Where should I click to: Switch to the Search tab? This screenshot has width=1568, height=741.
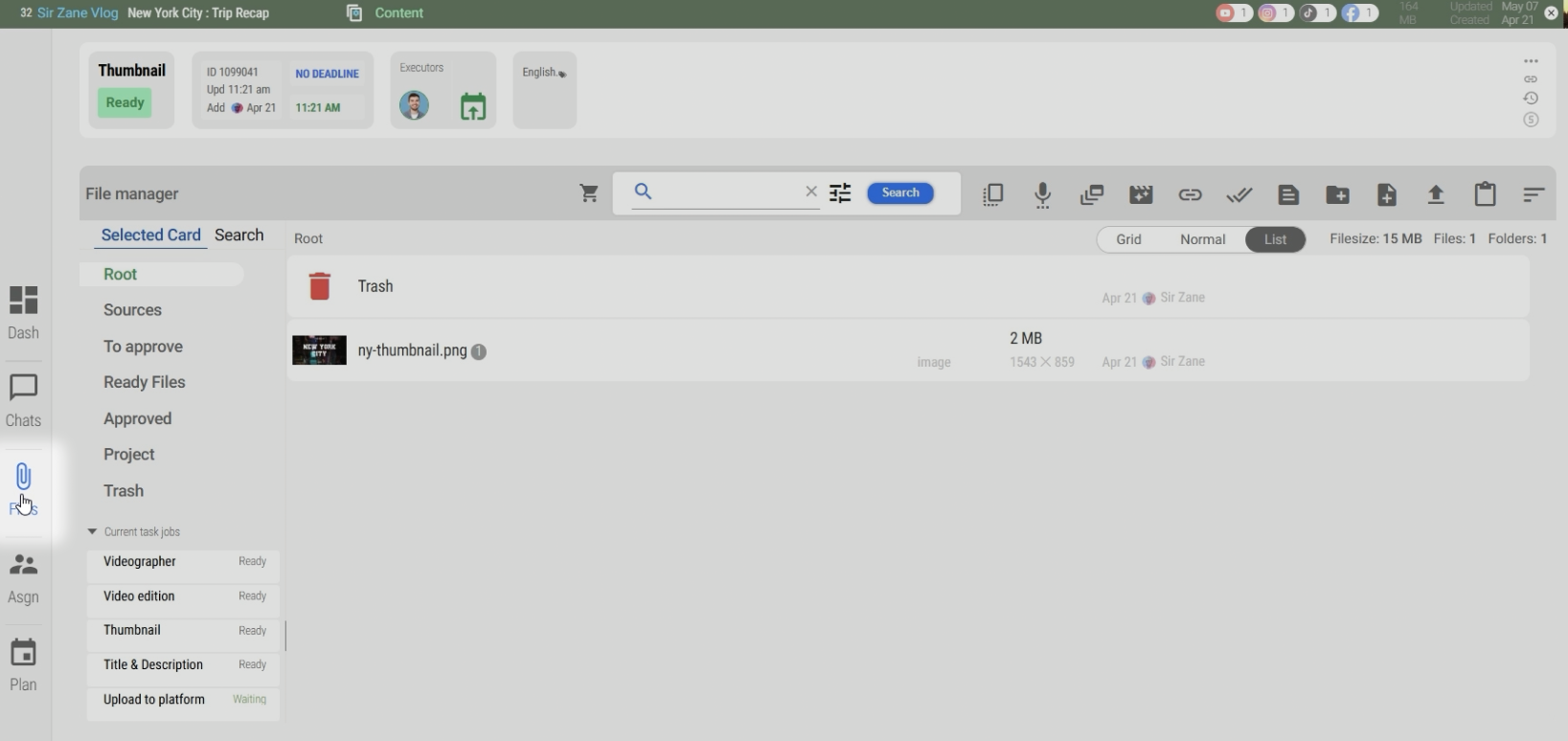click(239, 236)
